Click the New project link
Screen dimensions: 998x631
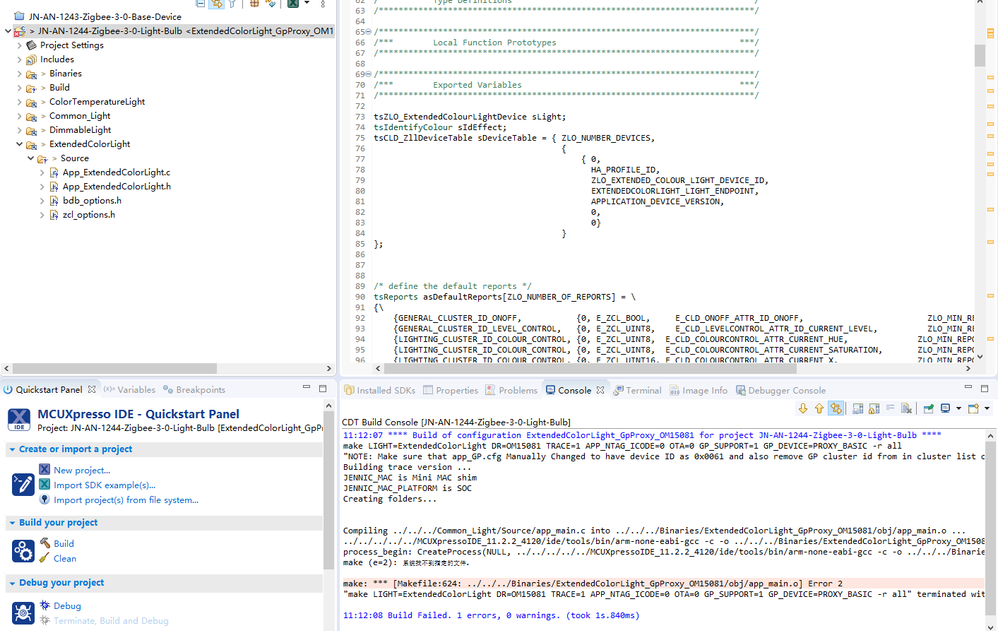click(x=75, y=469)
